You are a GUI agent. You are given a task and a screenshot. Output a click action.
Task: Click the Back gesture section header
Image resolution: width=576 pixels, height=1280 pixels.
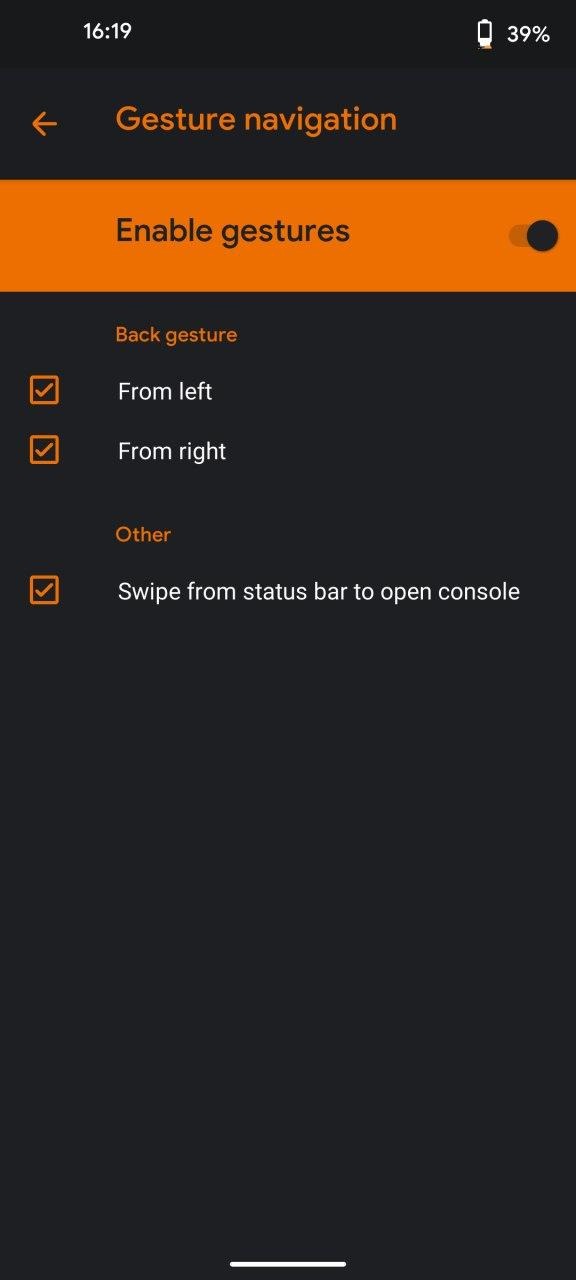176,335
